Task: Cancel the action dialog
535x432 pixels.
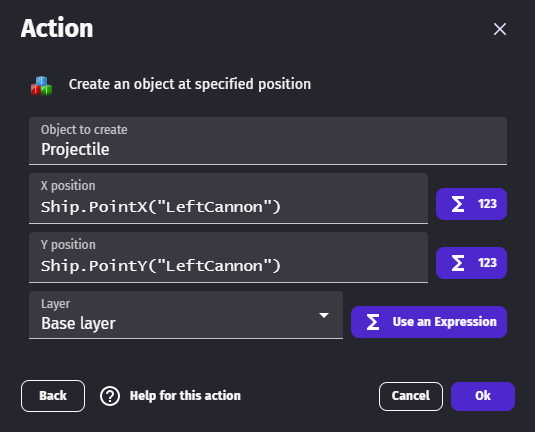Action: pos(411,397)
